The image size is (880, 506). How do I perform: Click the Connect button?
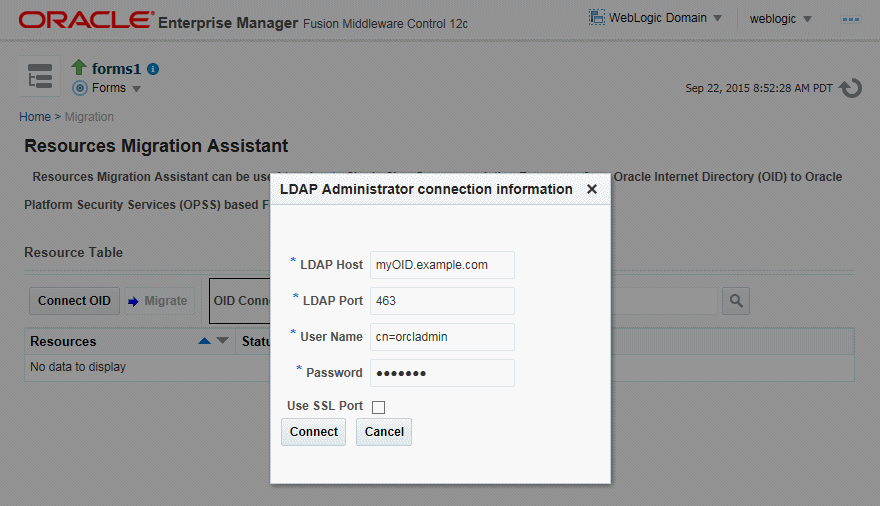[313, 432]
